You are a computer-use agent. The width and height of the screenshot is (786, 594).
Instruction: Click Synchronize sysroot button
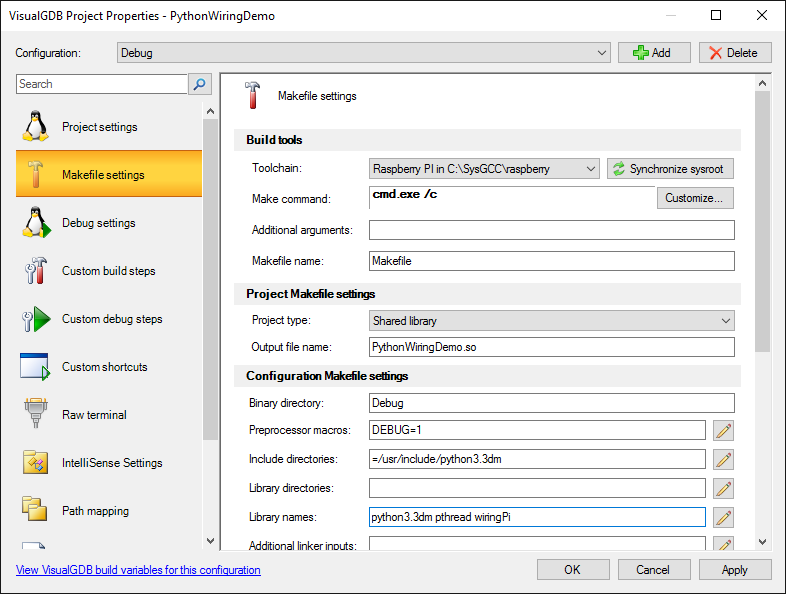click(670, 169)
